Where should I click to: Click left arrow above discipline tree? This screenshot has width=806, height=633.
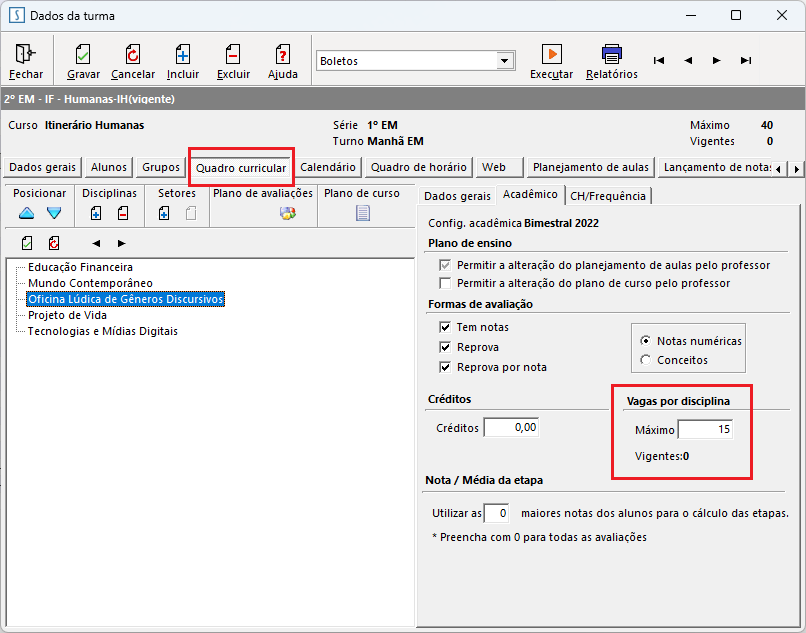(x=96, y=243)
